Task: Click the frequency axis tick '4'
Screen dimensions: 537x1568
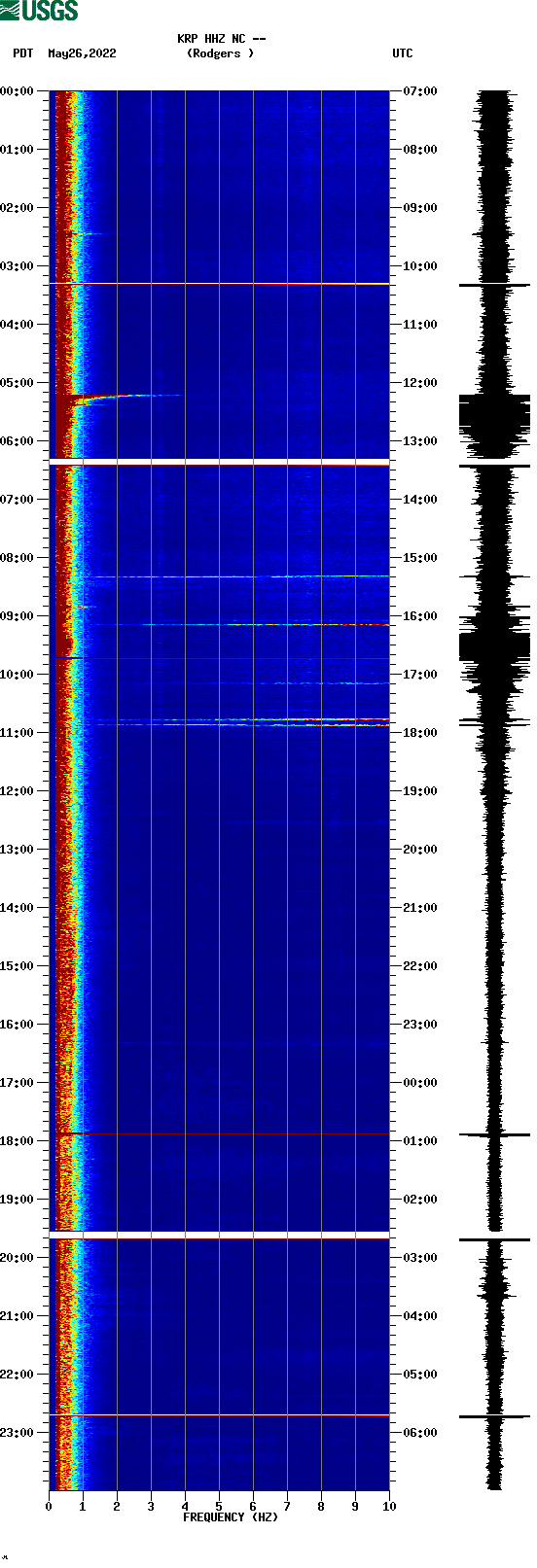Action: (x=185, y=1507)
